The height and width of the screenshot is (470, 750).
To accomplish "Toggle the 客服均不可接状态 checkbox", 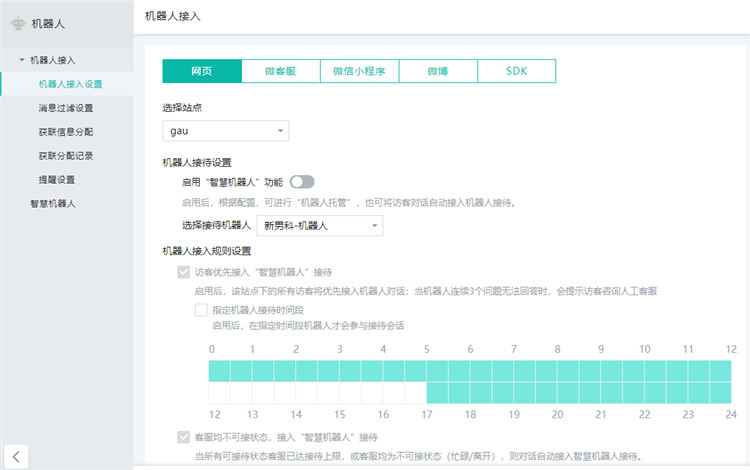I will point(183,437).
